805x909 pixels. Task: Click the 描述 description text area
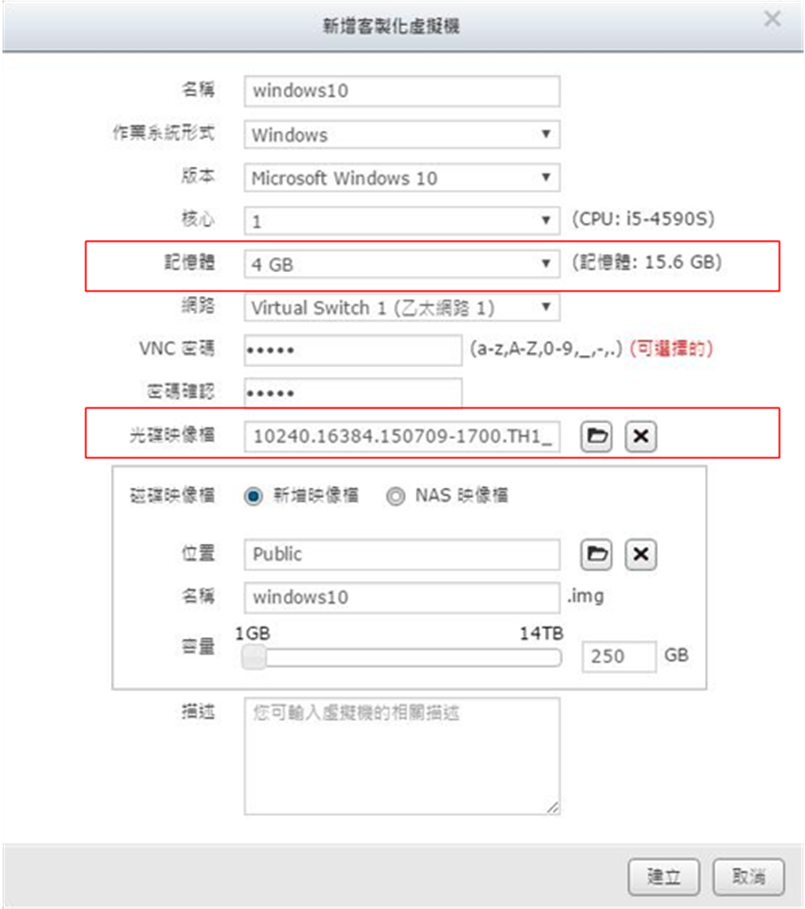tap(401, 756)
